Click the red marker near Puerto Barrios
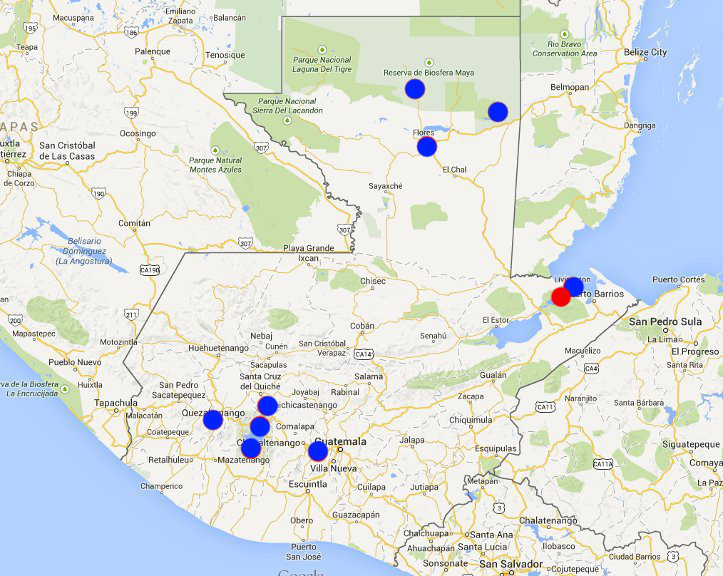Image resolution: width=723 pixels, height=576 pixels. (x=561, y=296)
